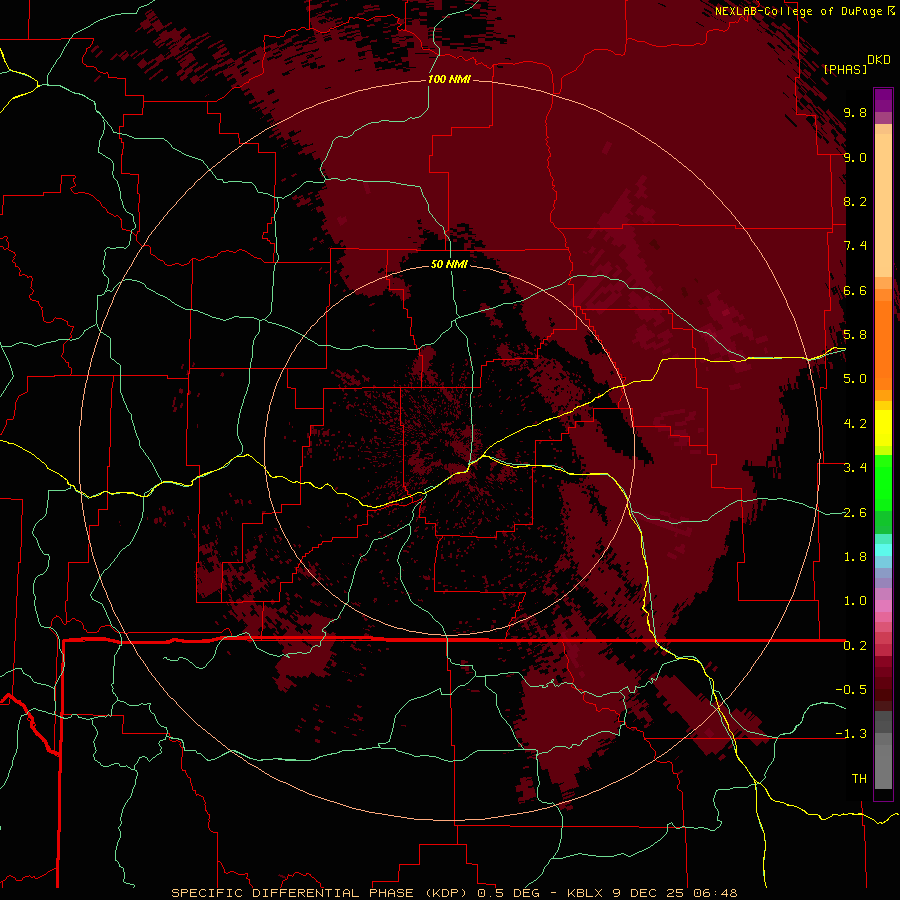900x900 pixels.
Task: Click the [PHAS] legend label
Action: [845, 70]
